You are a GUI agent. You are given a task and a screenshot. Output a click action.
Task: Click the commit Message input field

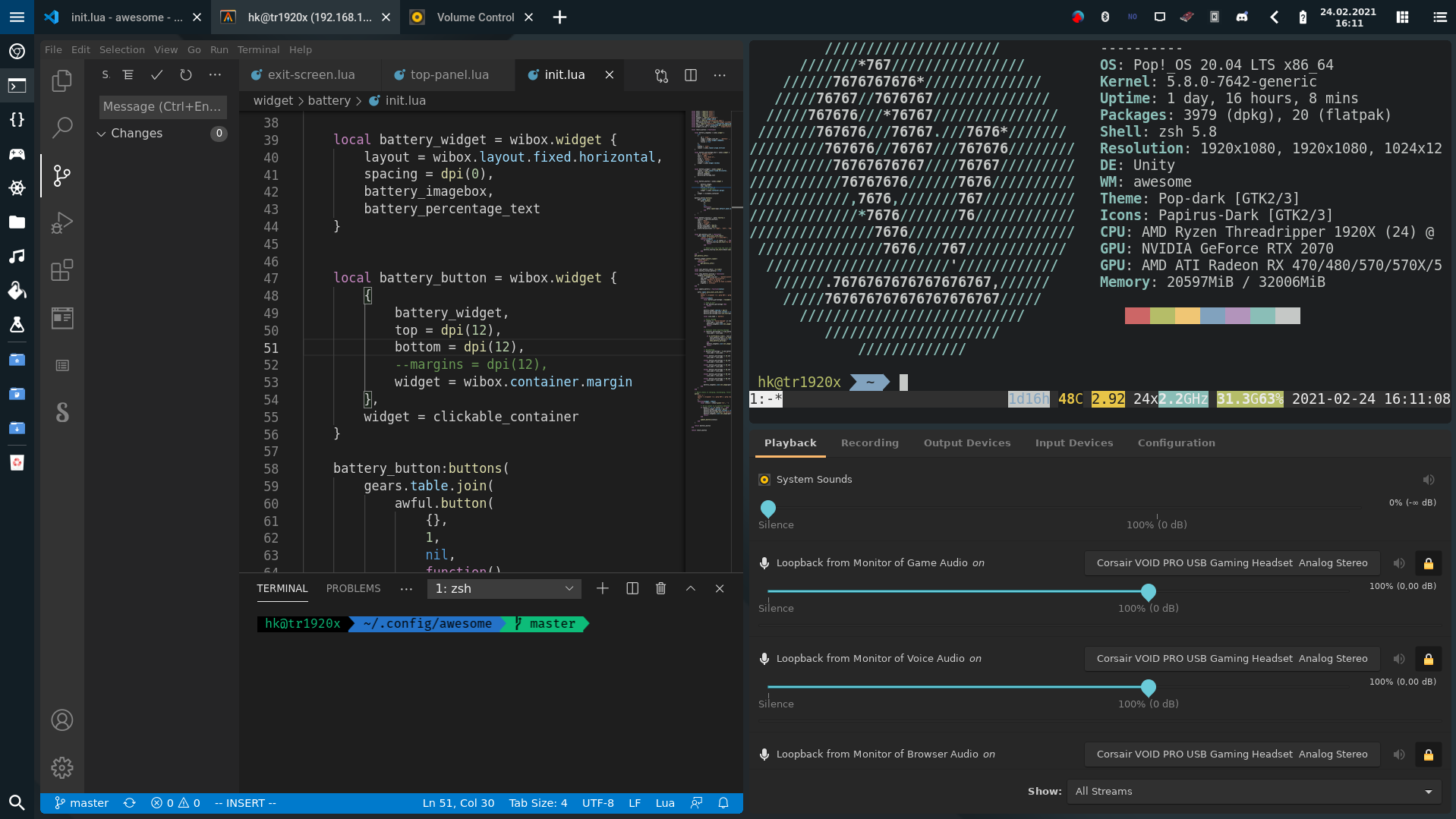(x=163, y=107)
